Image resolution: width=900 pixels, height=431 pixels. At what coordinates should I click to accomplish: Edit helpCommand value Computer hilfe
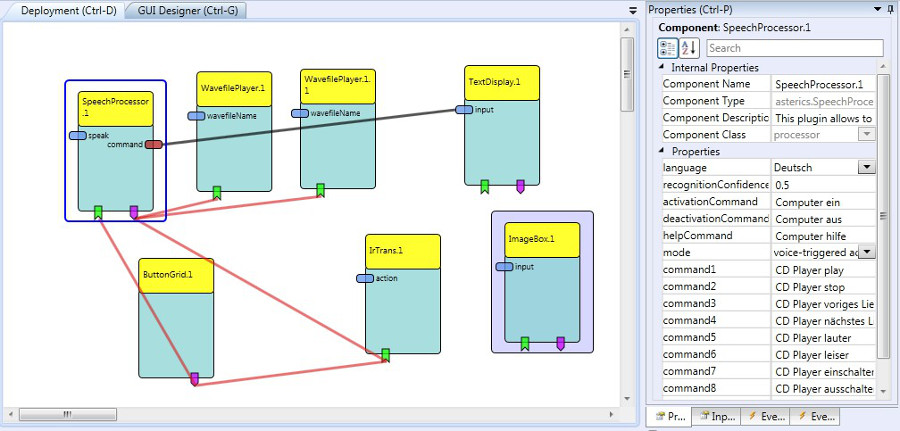(x=824, y=236)
